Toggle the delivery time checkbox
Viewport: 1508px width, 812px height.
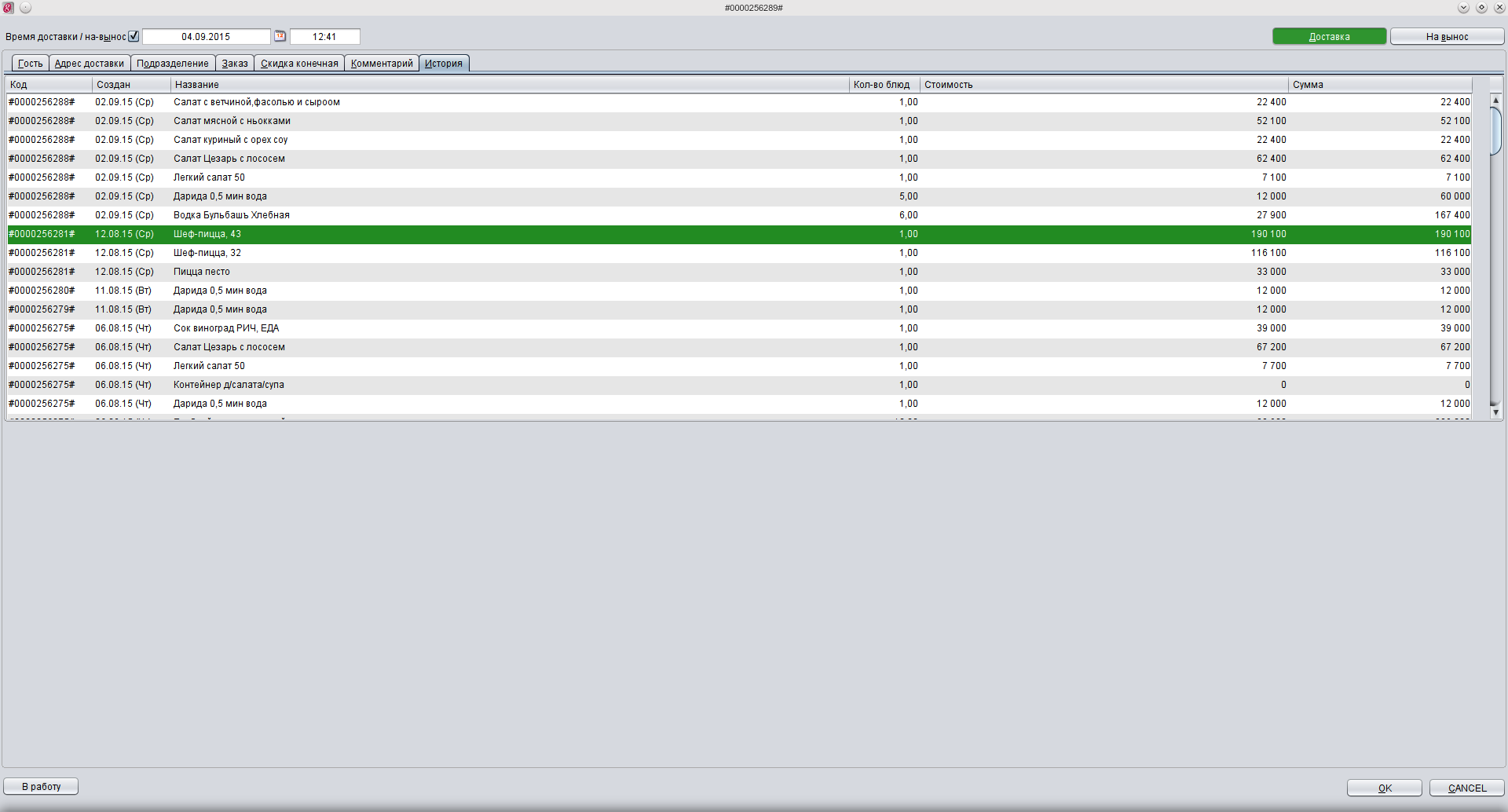134,36
